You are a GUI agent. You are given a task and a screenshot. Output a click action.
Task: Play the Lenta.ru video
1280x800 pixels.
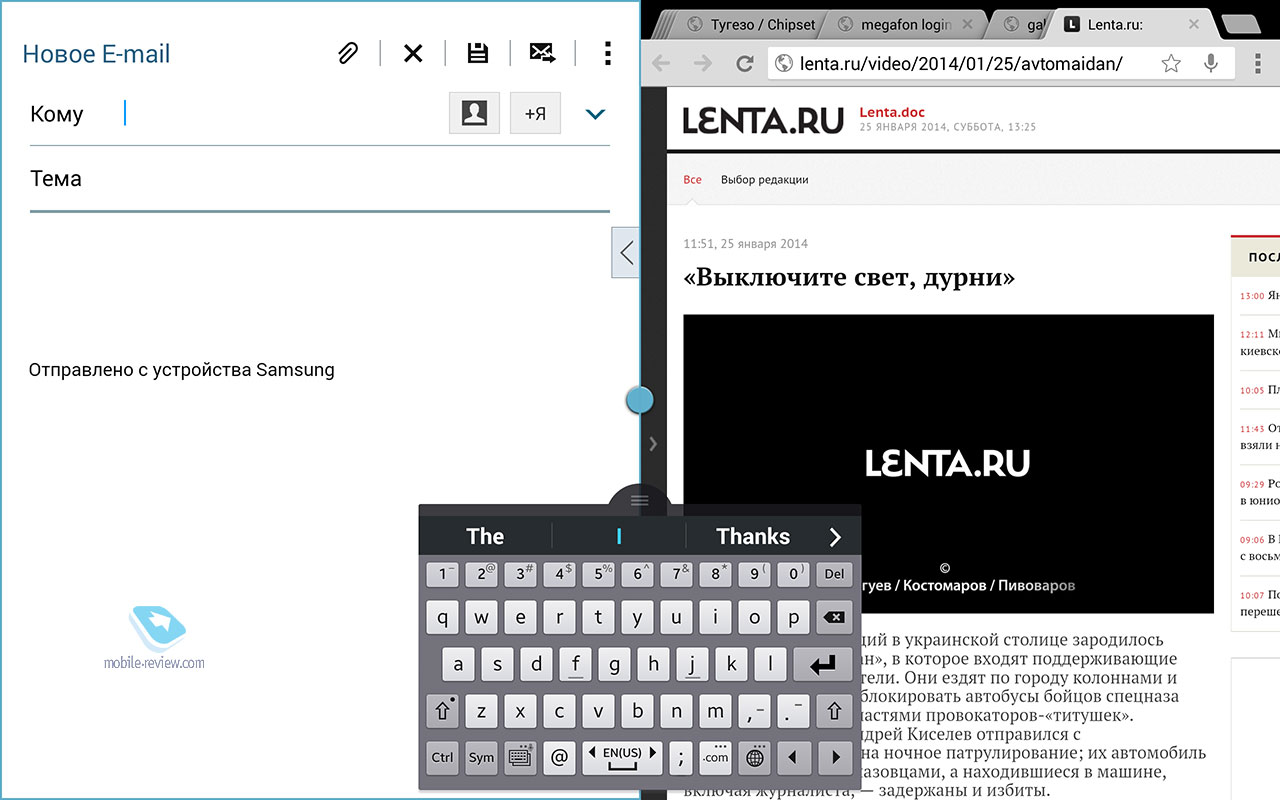[x=948, y=463]
